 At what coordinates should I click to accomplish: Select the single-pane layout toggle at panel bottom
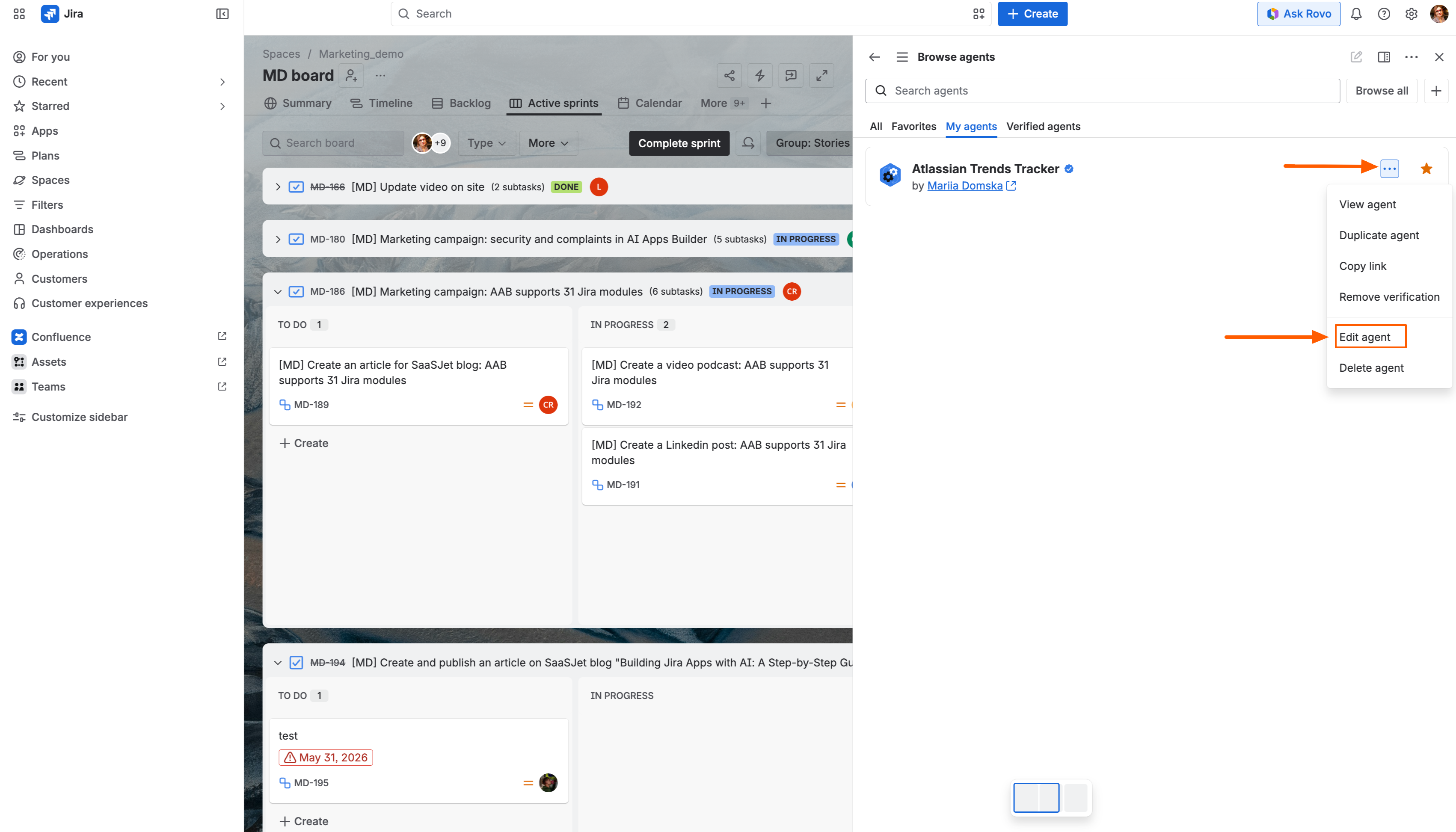point(1076,798)
